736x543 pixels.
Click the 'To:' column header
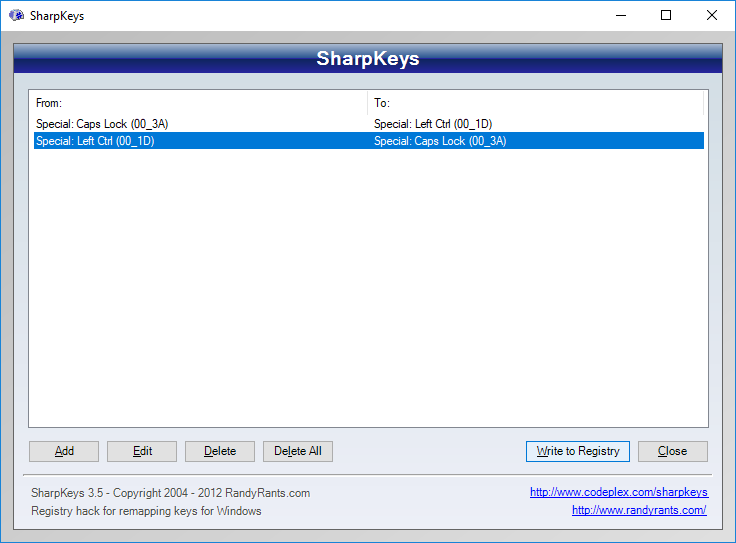point(535,103)
